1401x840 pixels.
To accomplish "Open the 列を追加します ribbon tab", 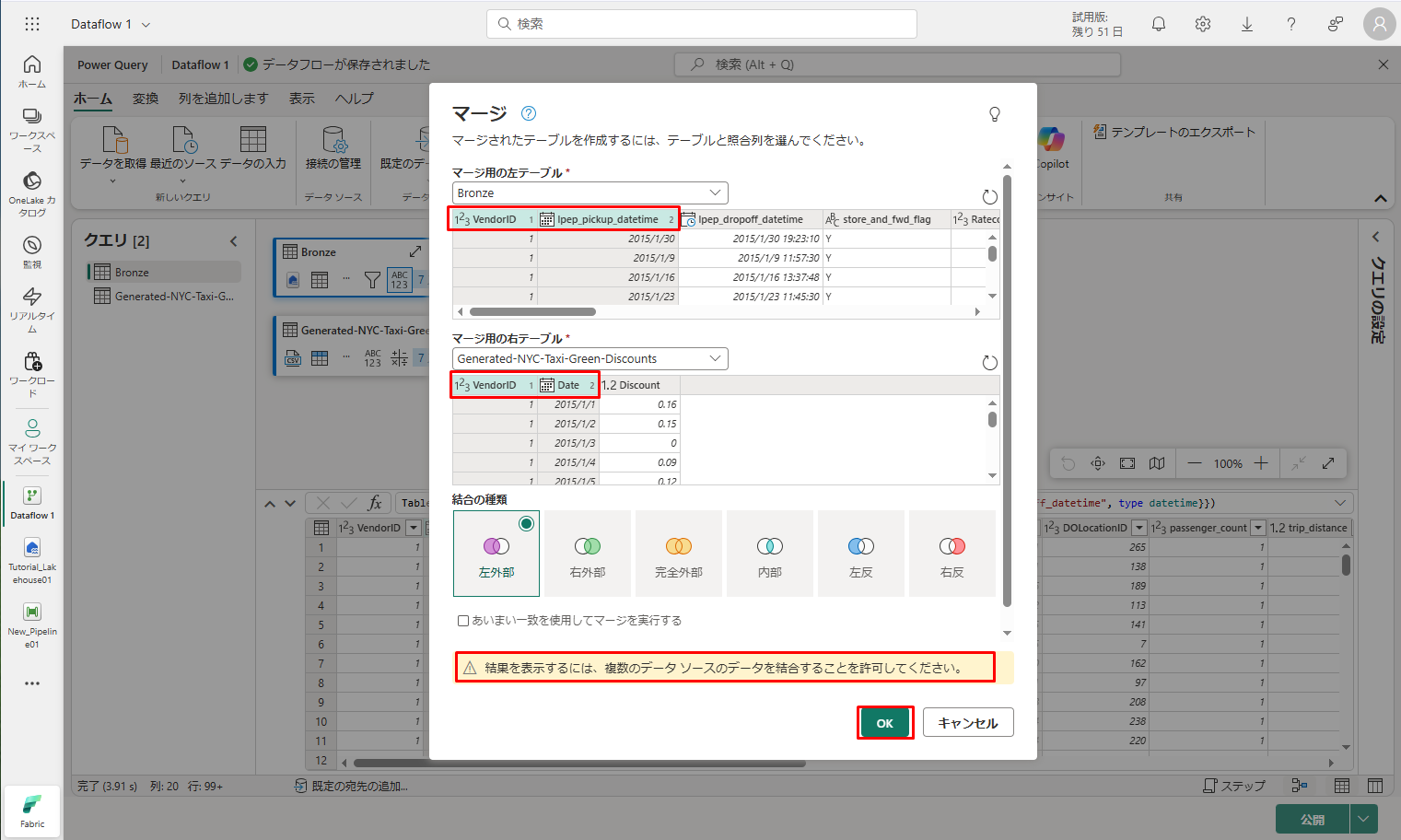I will 224,99.
